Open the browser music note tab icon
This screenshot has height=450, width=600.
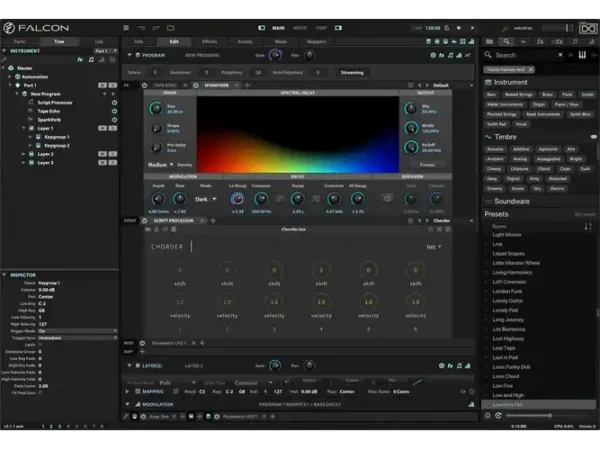coord(575,41)
